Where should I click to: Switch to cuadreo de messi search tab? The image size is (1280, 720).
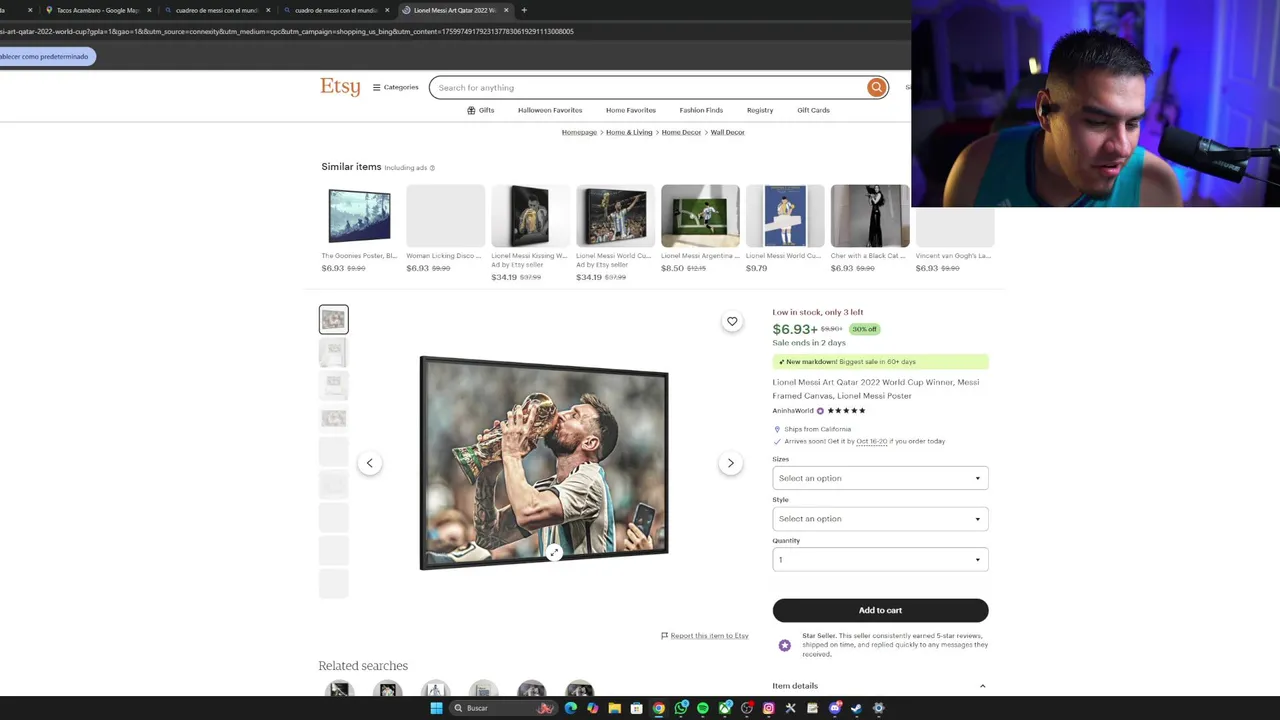click(x=217, y=10)
